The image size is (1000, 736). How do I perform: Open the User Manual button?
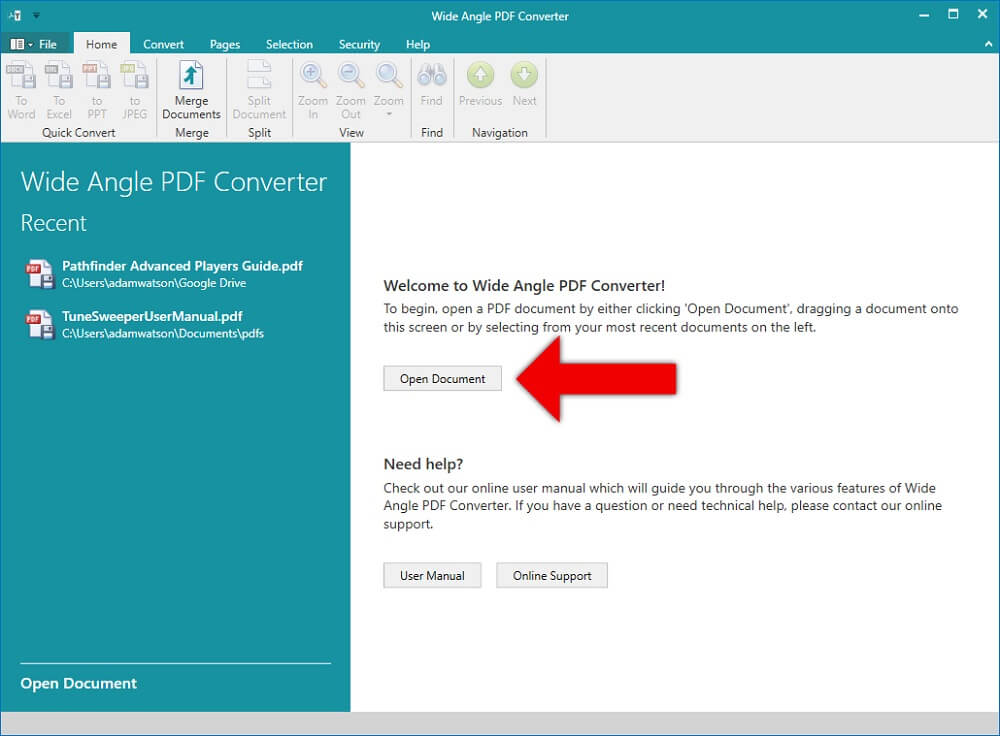[x=432, y=576]
